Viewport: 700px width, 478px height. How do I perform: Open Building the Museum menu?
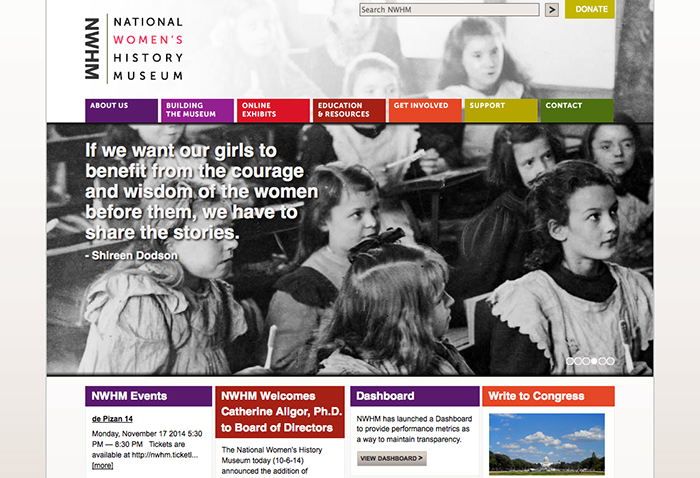tap(196, 110)
